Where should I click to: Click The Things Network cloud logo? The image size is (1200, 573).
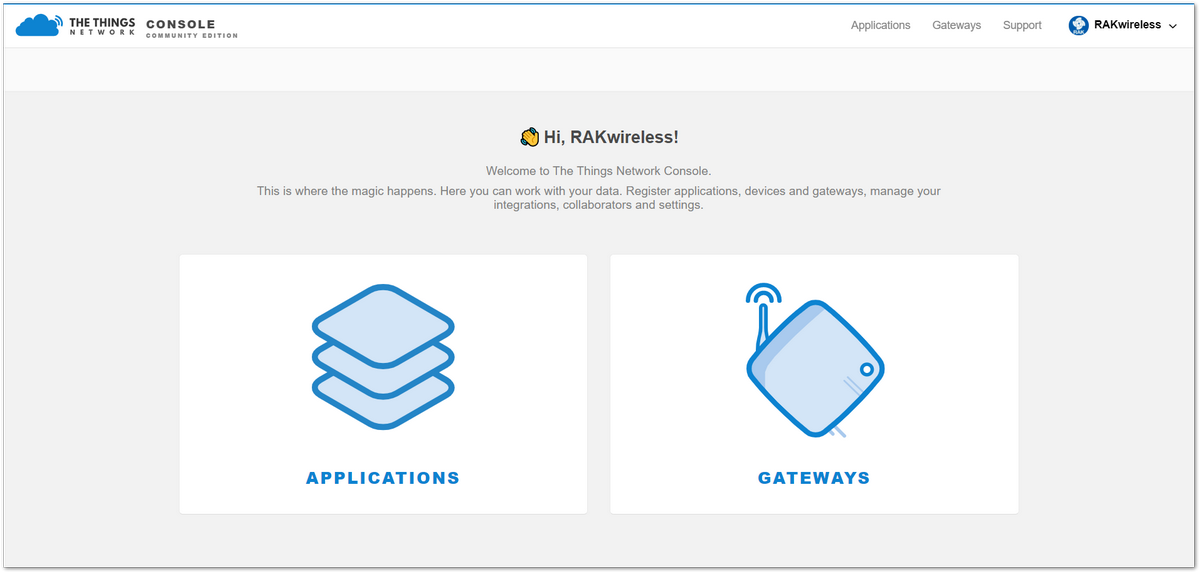point(39,25)
